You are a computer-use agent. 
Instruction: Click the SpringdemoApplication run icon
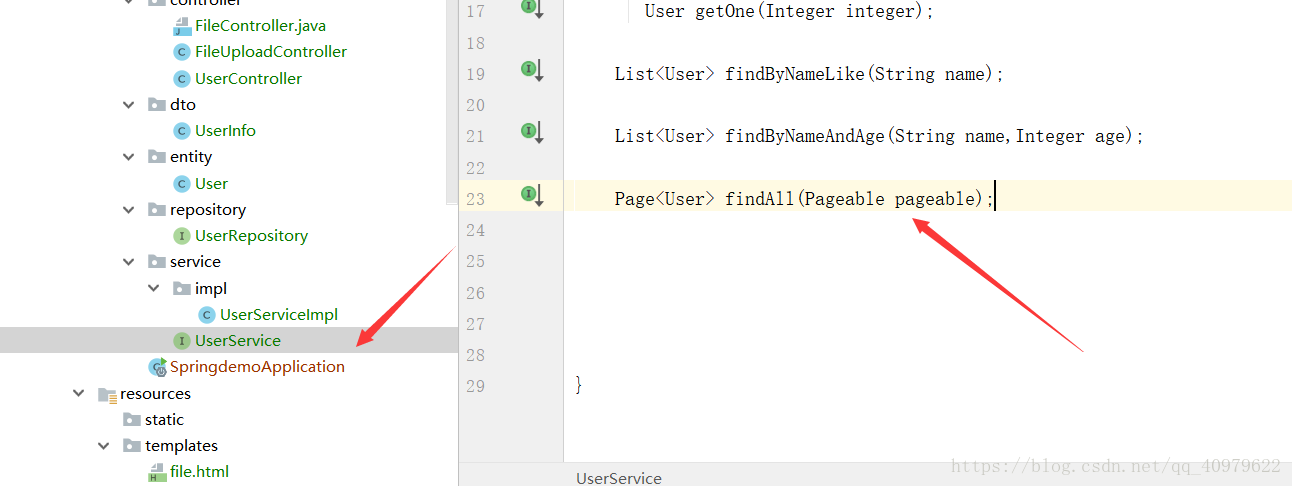pyautogui.click(x=157, y=367)
